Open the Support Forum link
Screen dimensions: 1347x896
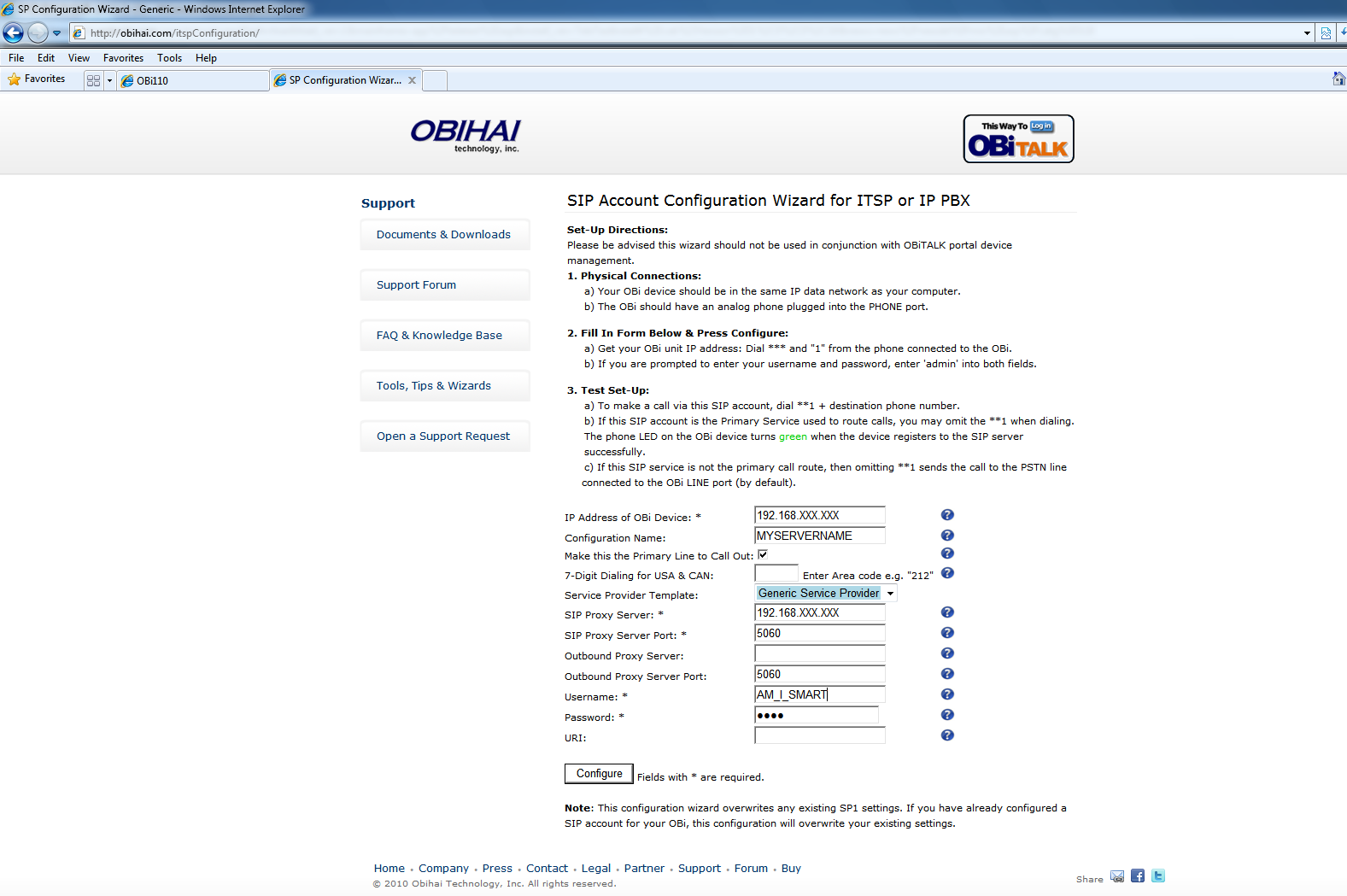445,284
